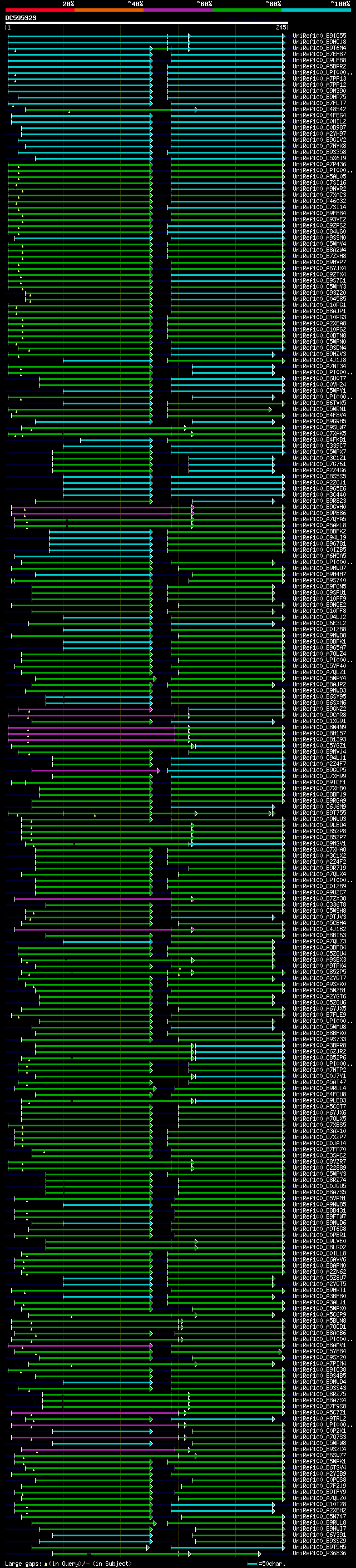Screen dimensions: 356x1568
Task: Open hit UniRef100_Q9LFB8
Action: tap(319, 60)
